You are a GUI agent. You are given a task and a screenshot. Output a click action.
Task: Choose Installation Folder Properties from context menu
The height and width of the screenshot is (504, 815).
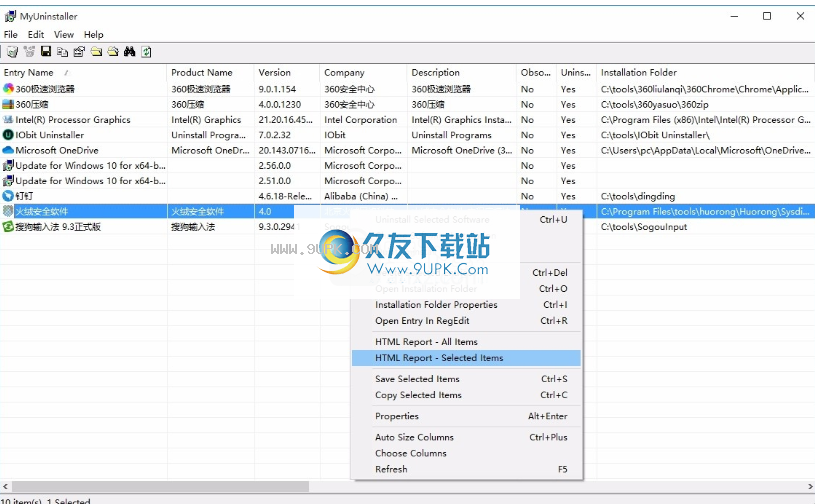coord(466,305)
